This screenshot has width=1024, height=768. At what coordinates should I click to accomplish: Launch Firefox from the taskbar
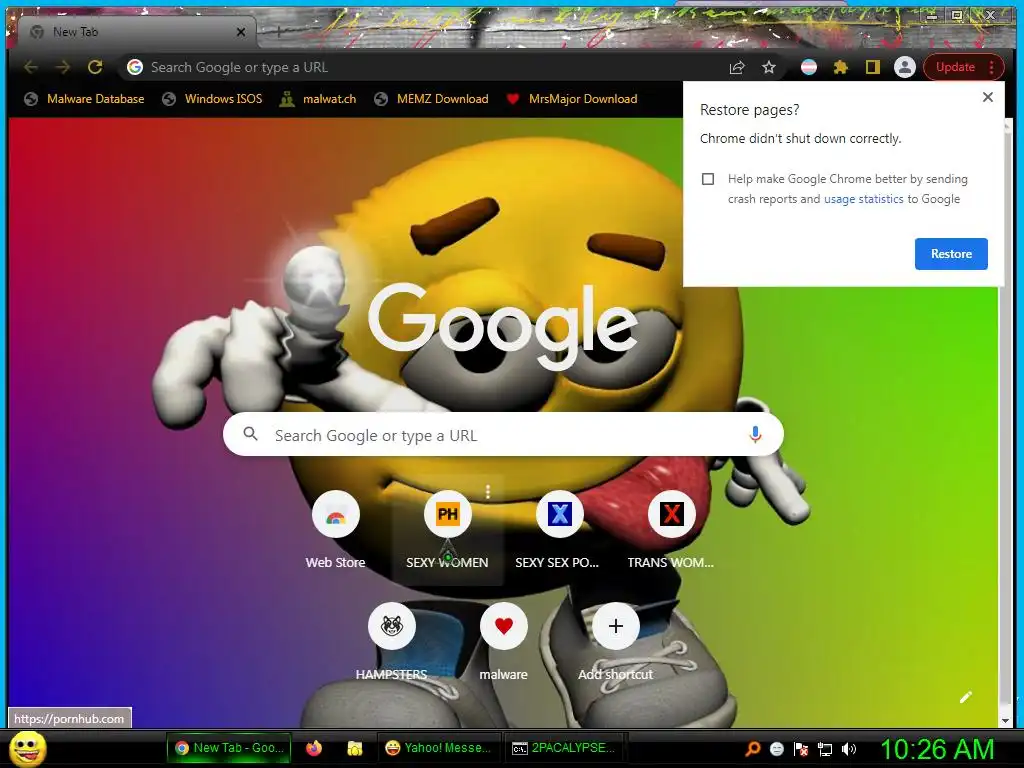click(313, 748)
